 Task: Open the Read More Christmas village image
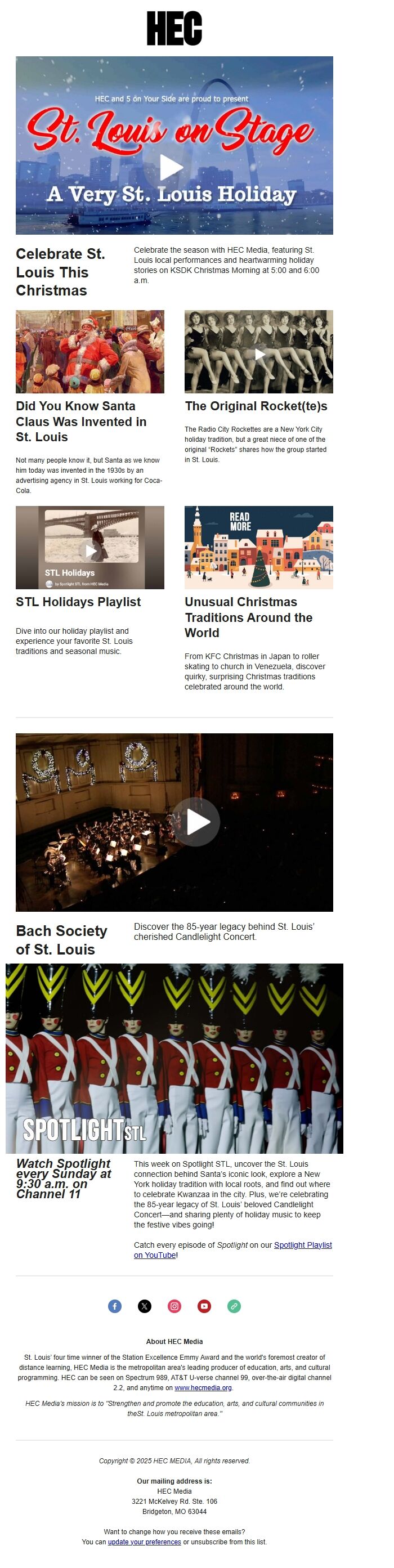click(x=259, y=547)
